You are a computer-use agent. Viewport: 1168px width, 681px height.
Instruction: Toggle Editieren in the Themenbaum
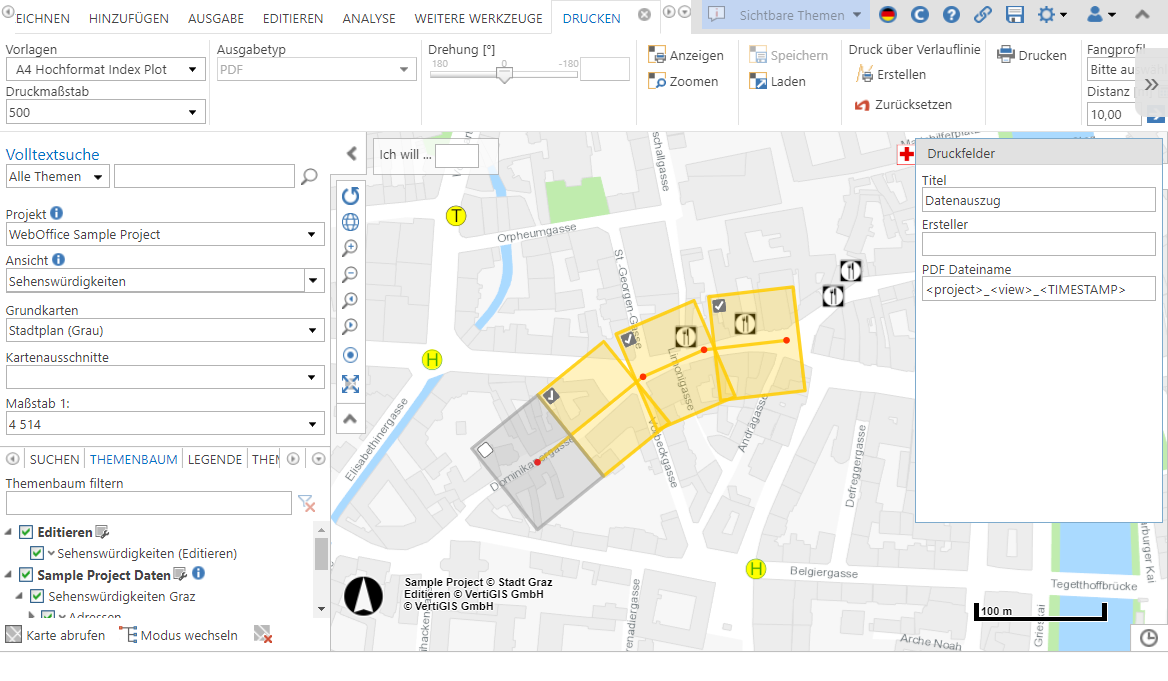coord(25,532)
